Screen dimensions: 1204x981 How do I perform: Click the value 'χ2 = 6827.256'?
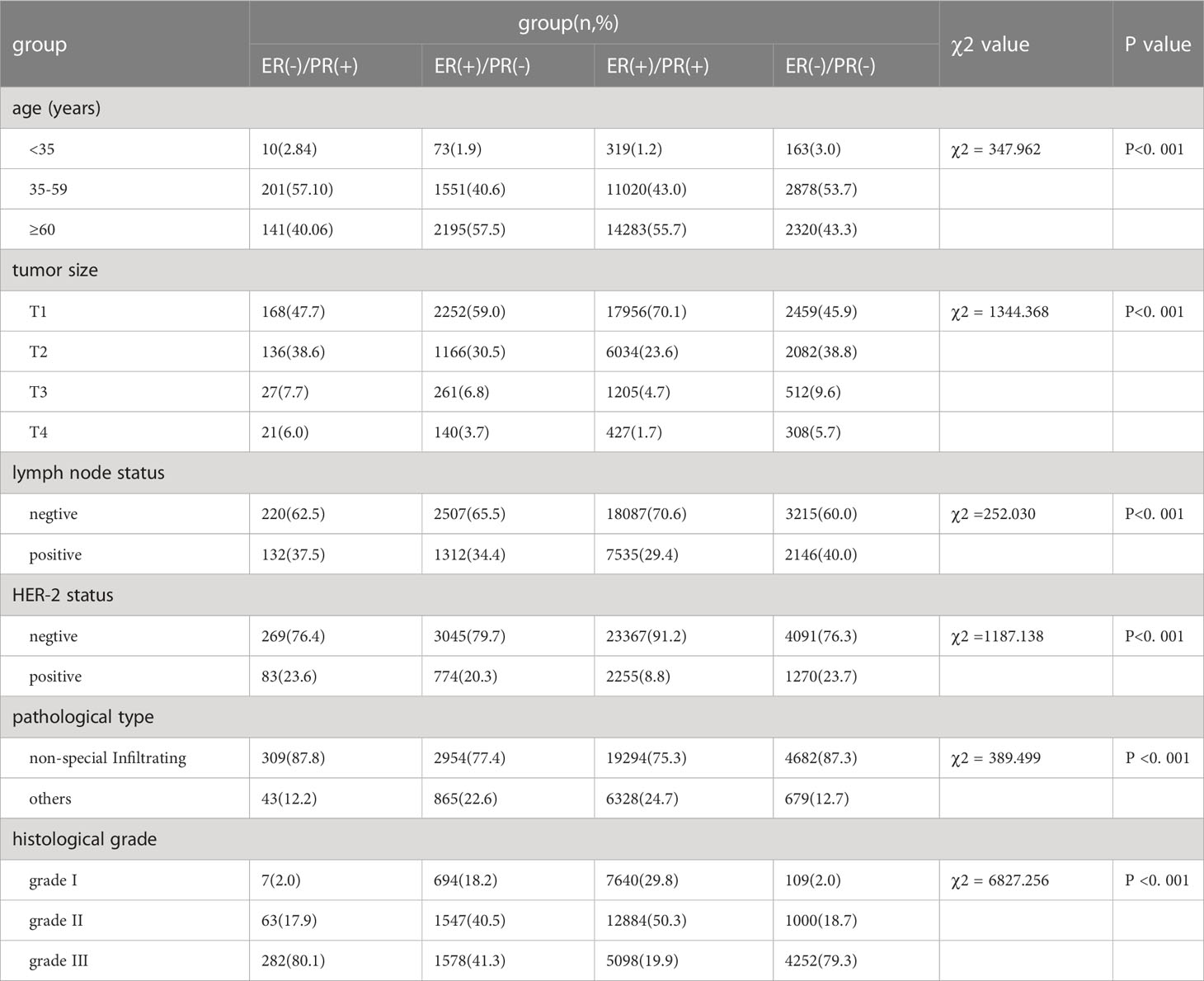click(x=999, y=880)
